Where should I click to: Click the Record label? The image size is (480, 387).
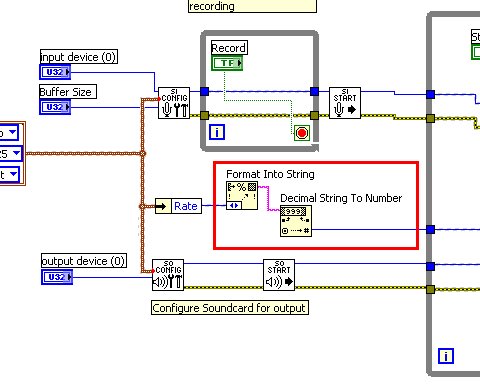229,48
